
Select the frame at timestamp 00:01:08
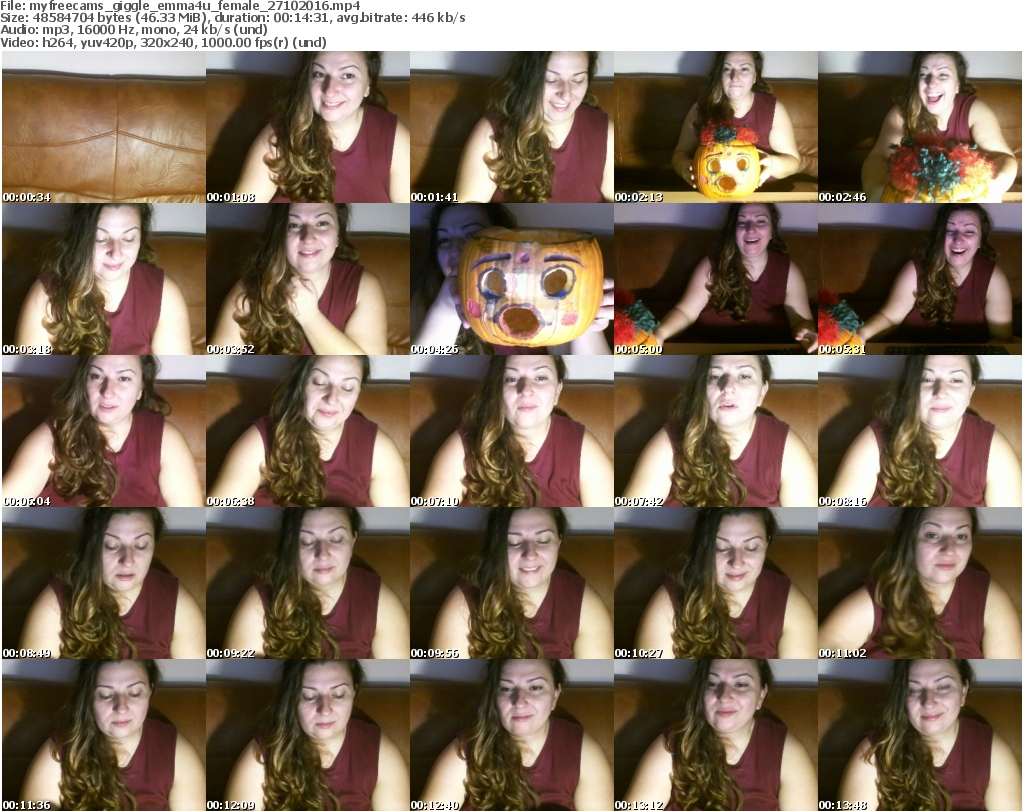click(x=307, y=127)
